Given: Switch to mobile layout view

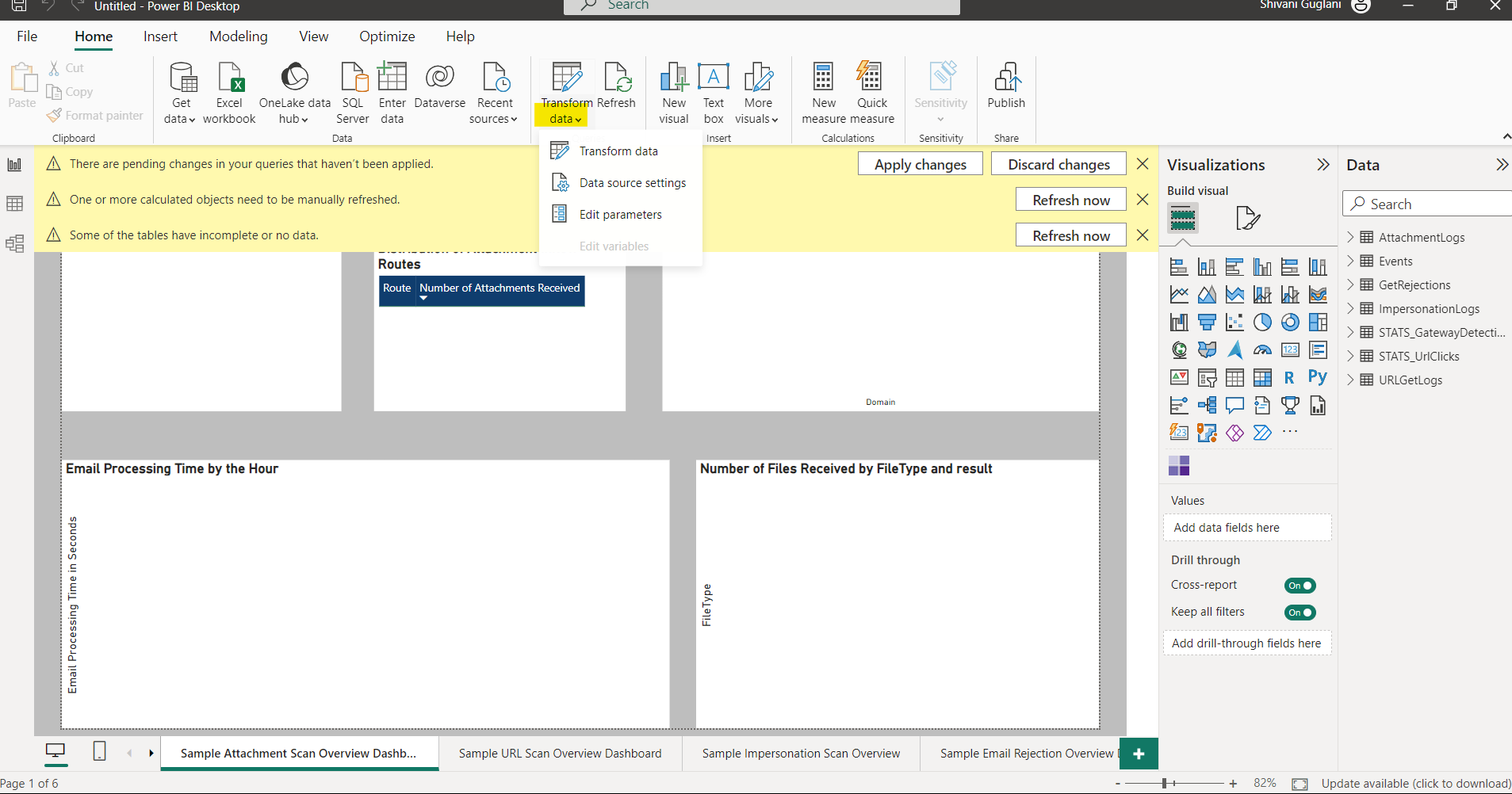Looking at the screenshot, I should tap(100, 751).
